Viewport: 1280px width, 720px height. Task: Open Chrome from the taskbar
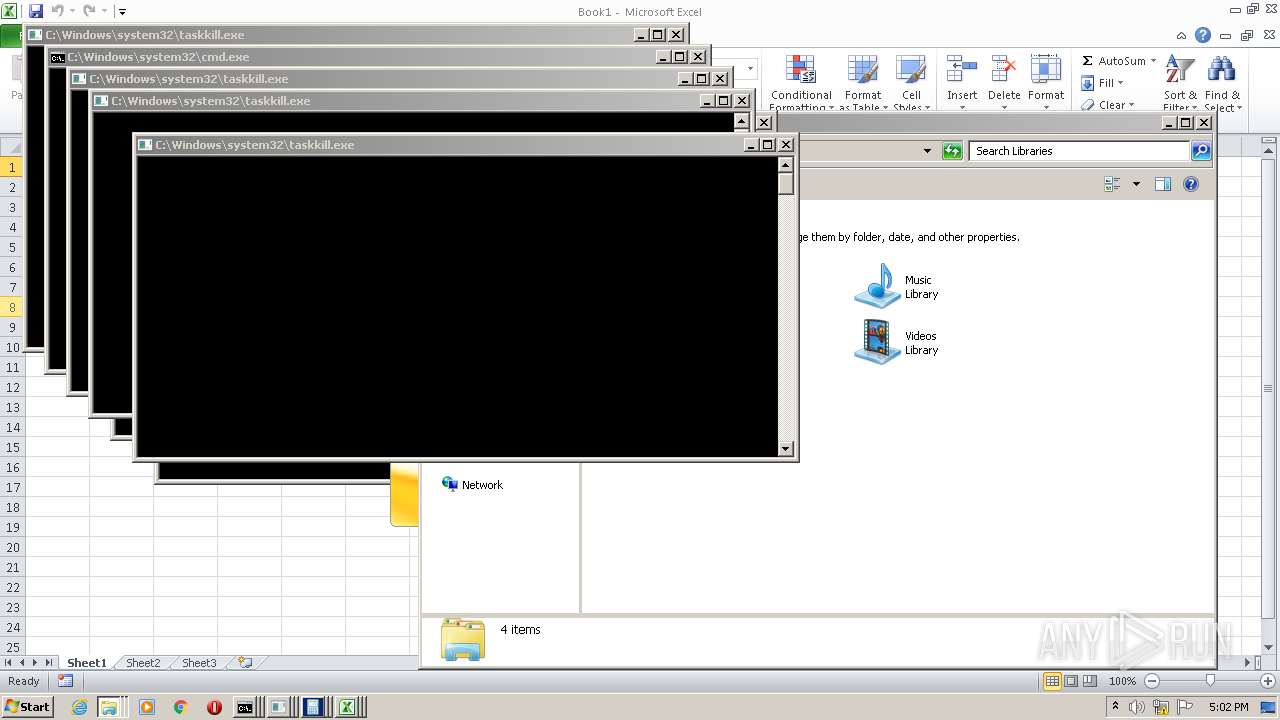click(x=180, y=707)
